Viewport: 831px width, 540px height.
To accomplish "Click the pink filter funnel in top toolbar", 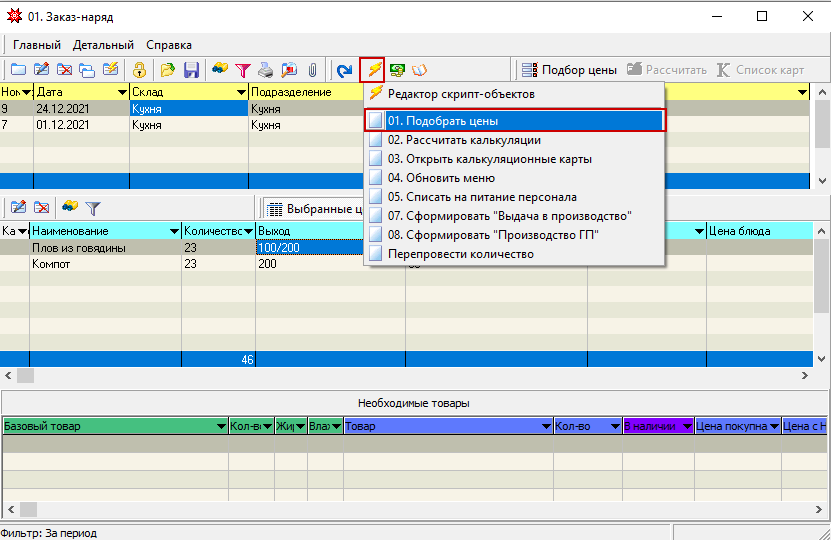I will pos(243,70).
